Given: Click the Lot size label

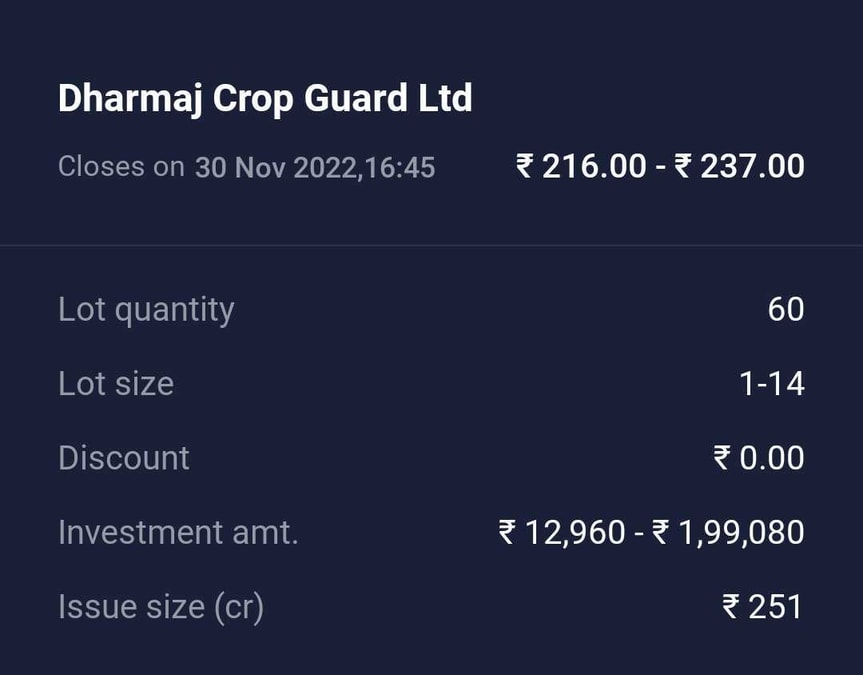Looking at the screenshot, I should (115, 383).
